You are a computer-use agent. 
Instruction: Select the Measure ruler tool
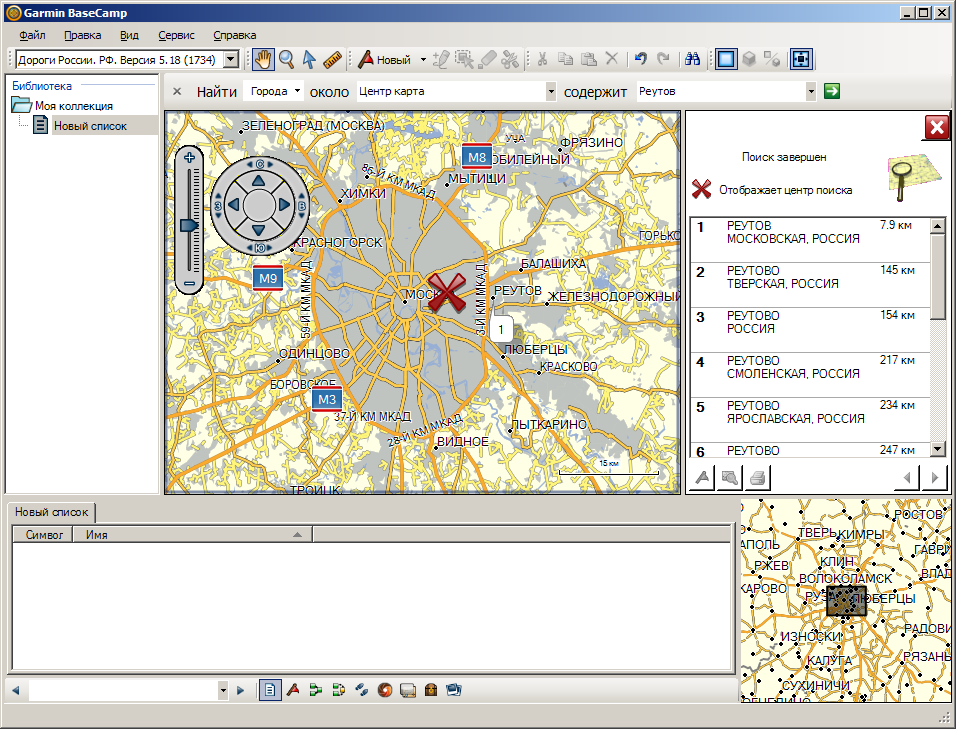click(332, 59)
